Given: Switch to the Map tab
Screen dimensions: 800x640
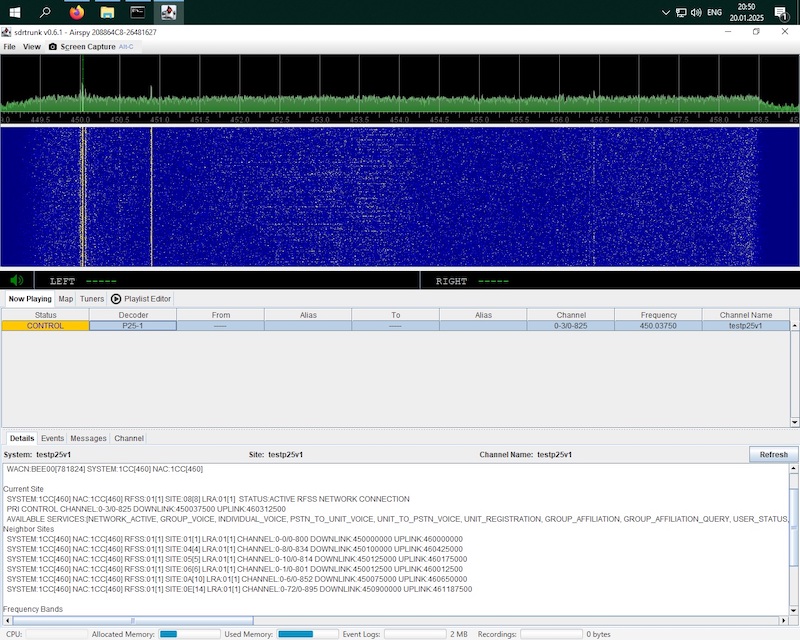Looking at the screenshot, I should point(65,298).
